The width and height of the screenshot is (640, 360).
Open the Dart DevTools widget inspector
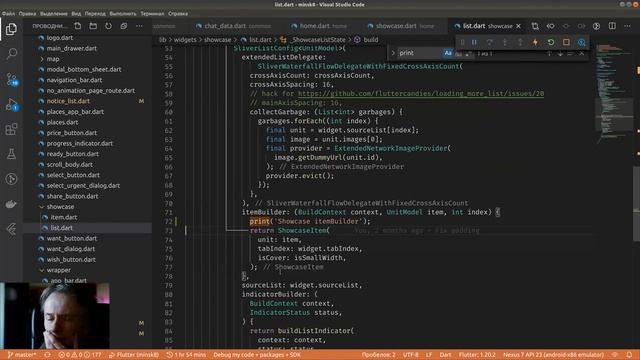(582, 42)
